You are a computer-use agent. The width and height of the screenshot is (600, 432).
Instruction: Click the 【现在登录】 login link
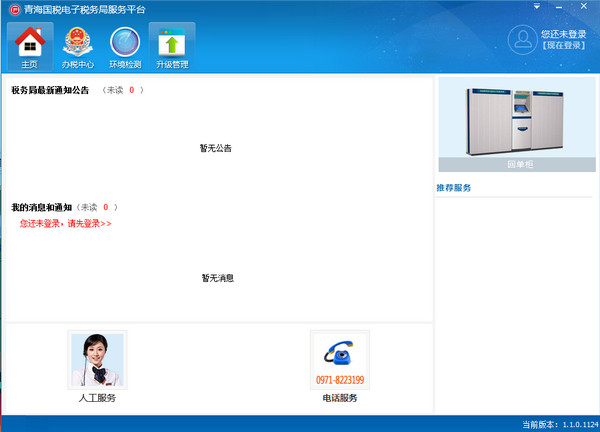[563, 46]
